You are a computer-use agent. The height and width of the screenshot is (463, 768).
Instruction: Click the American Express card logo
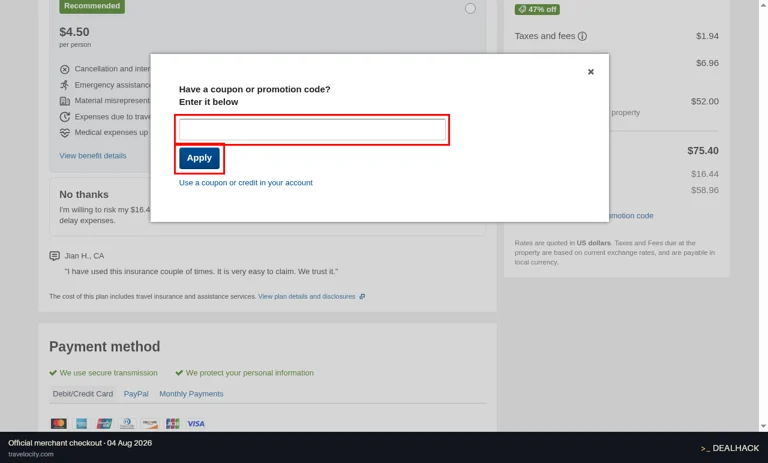tap(81, 423)
